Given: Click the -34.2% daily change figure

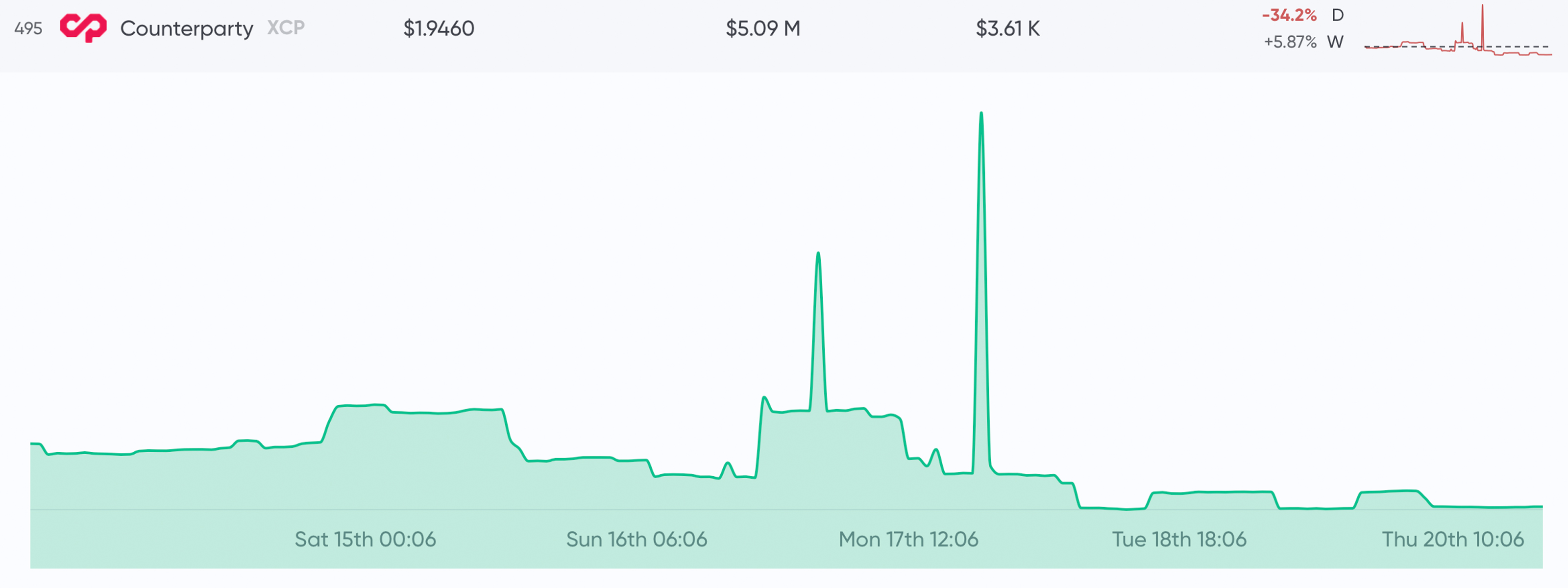Looking at the screenshot, I should 1289,15.
